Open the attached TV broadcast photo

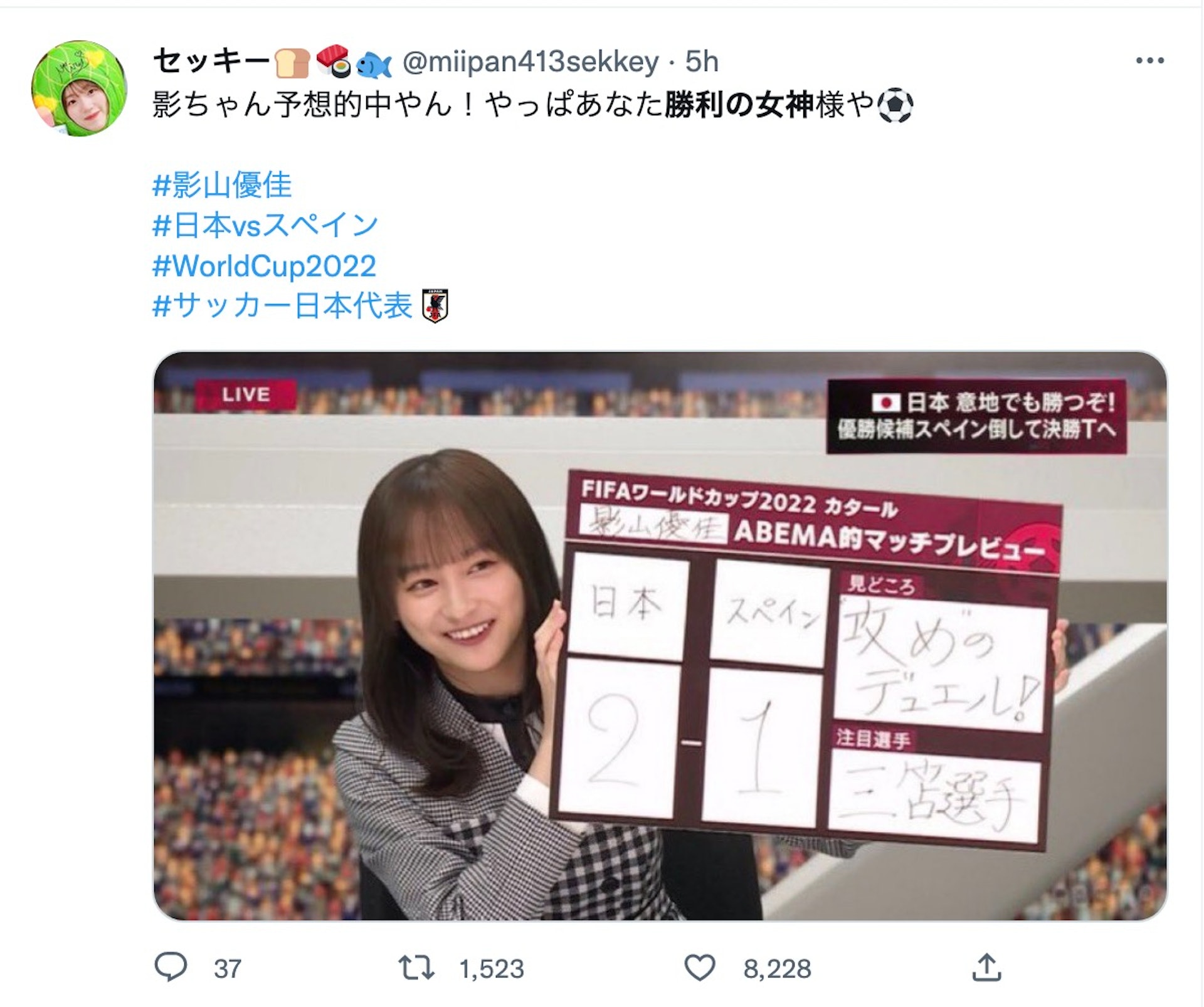(660, 635)
